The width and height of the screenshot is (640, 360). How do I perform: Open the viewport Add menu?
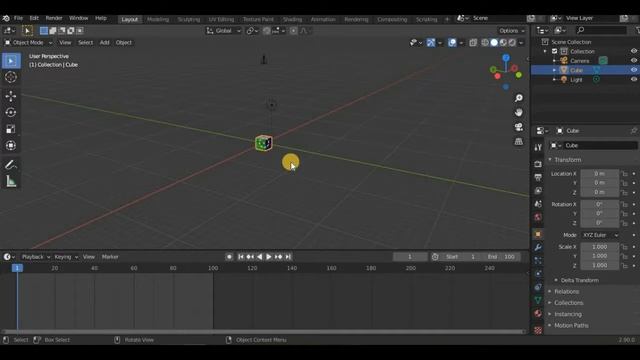(104, 42)
